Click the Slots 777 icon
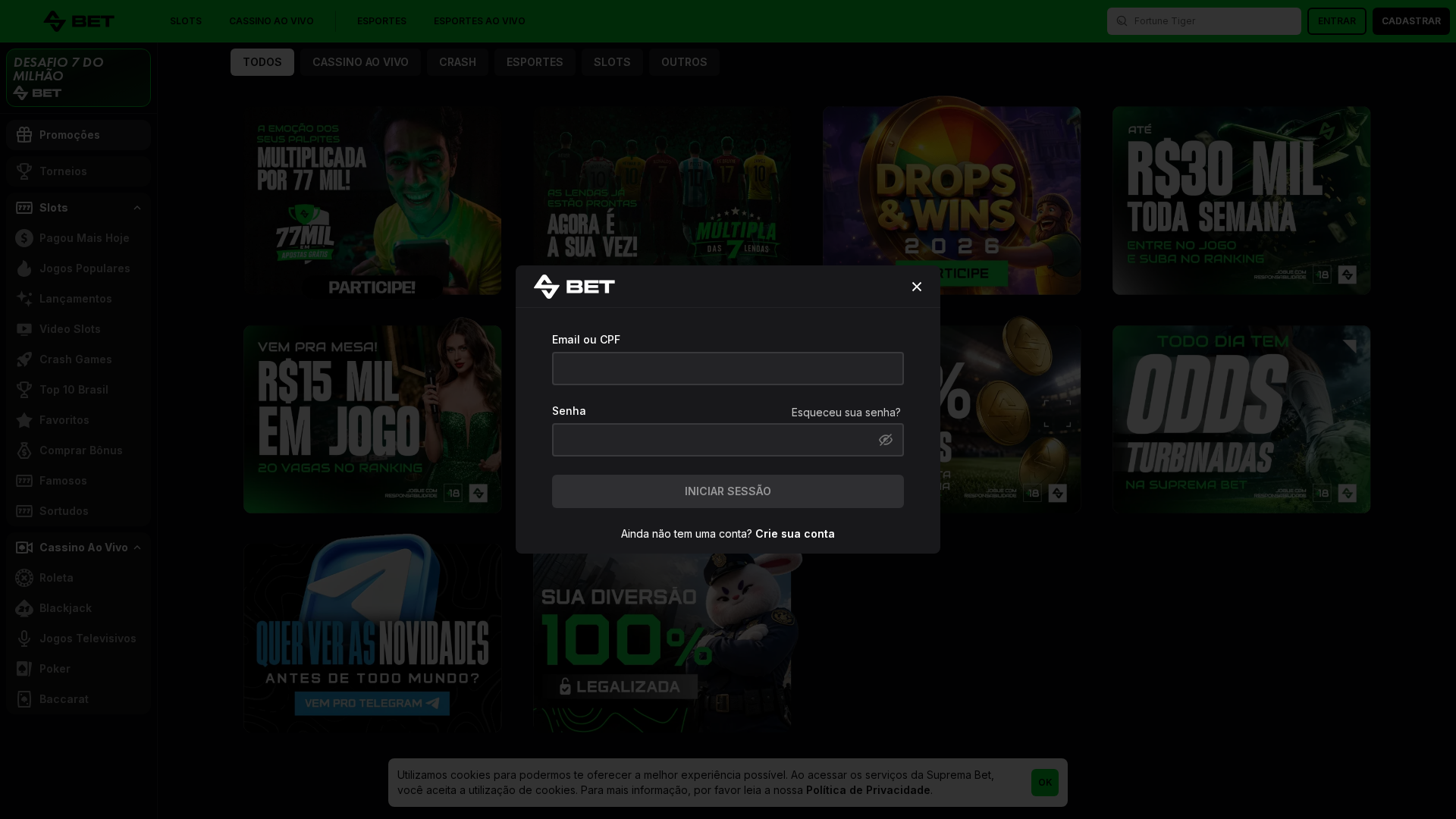This screenshot has height=819, width=1456. (x=24, y=208)
